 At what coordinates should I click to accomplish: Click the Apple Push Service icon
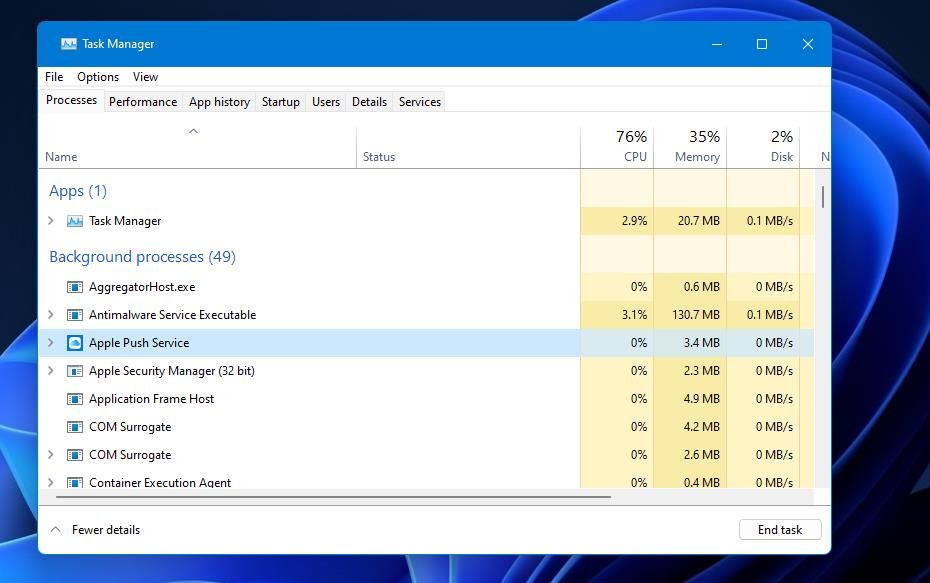click(x=75, y=343)
